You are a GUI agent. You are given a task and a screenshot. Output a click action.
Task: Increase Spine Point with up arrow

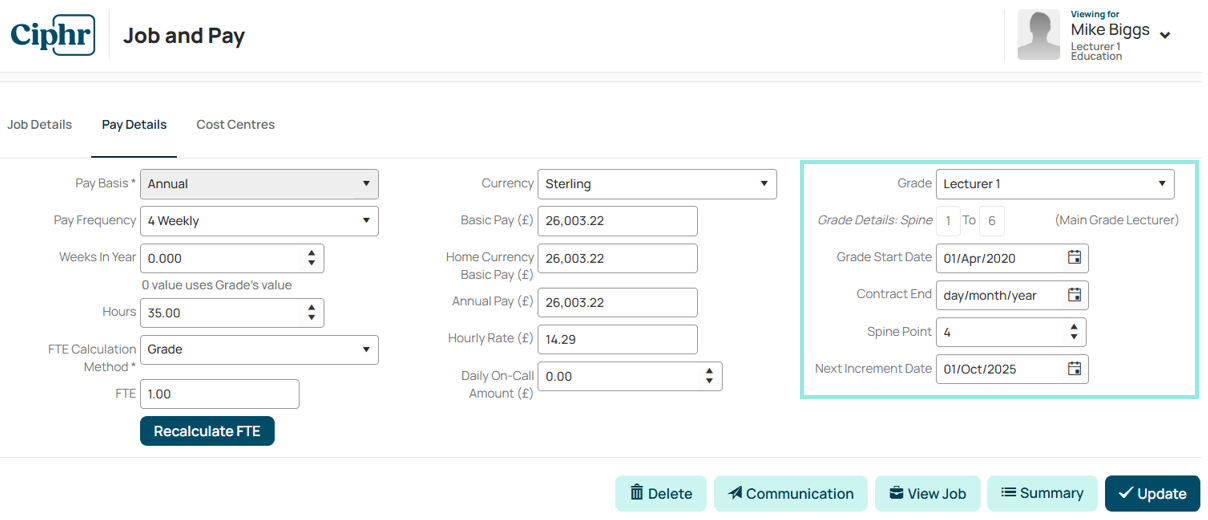point(1074,327)
